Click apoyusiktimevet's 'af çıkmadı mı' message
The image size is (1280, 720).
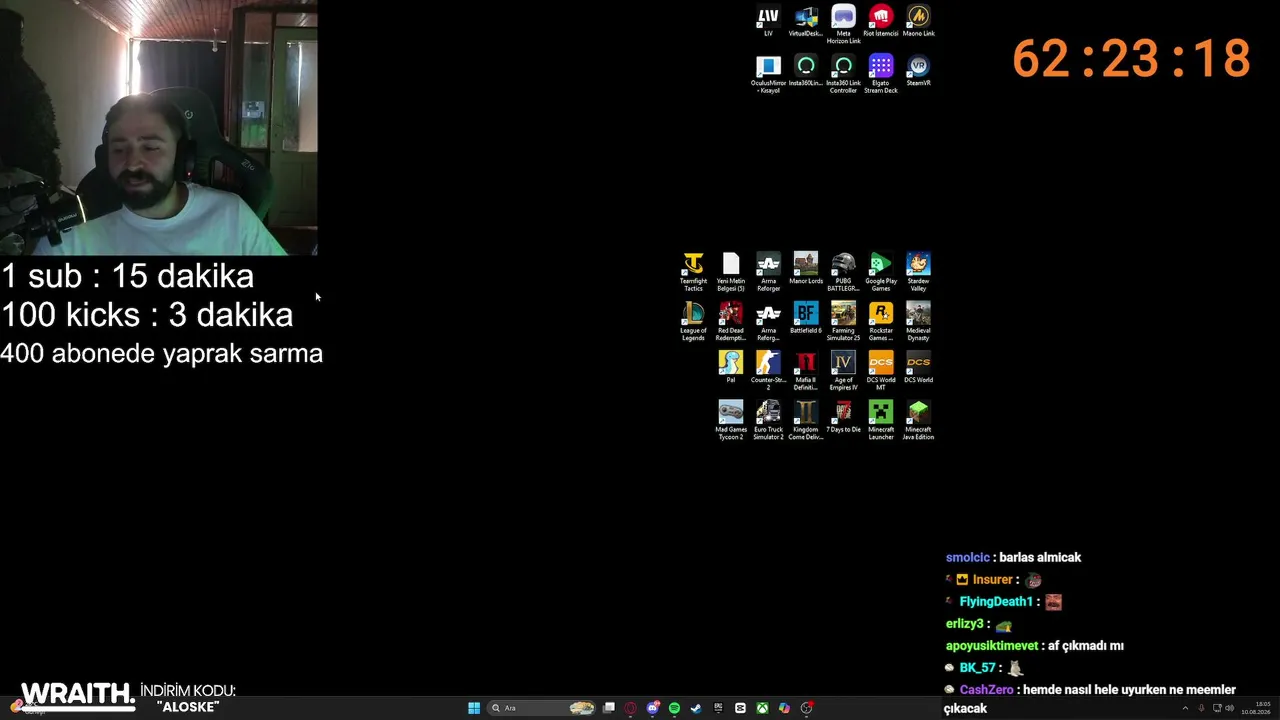tap(1086, 646)
